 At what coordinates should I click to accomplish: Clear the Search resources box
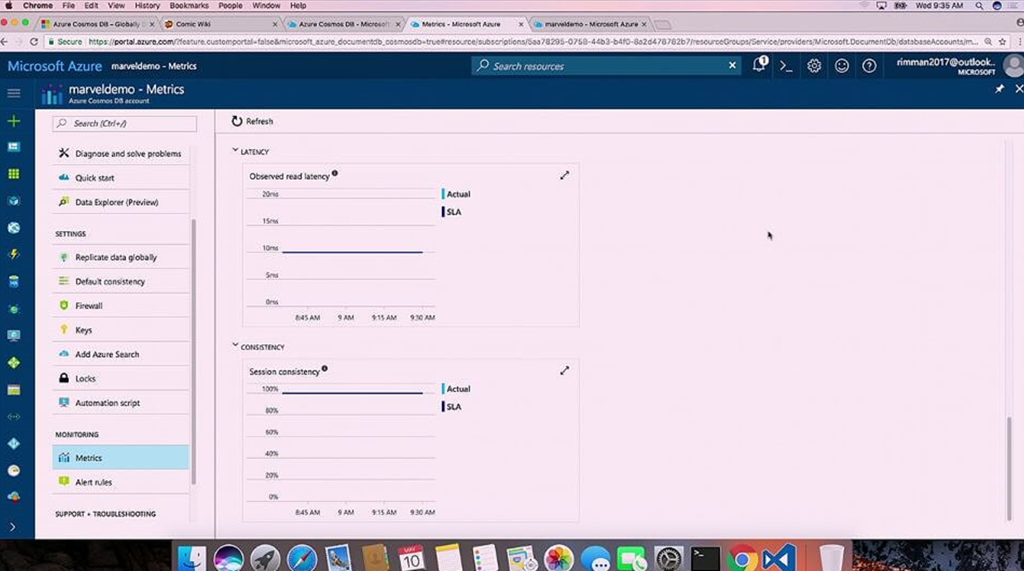tap(732, 65)
